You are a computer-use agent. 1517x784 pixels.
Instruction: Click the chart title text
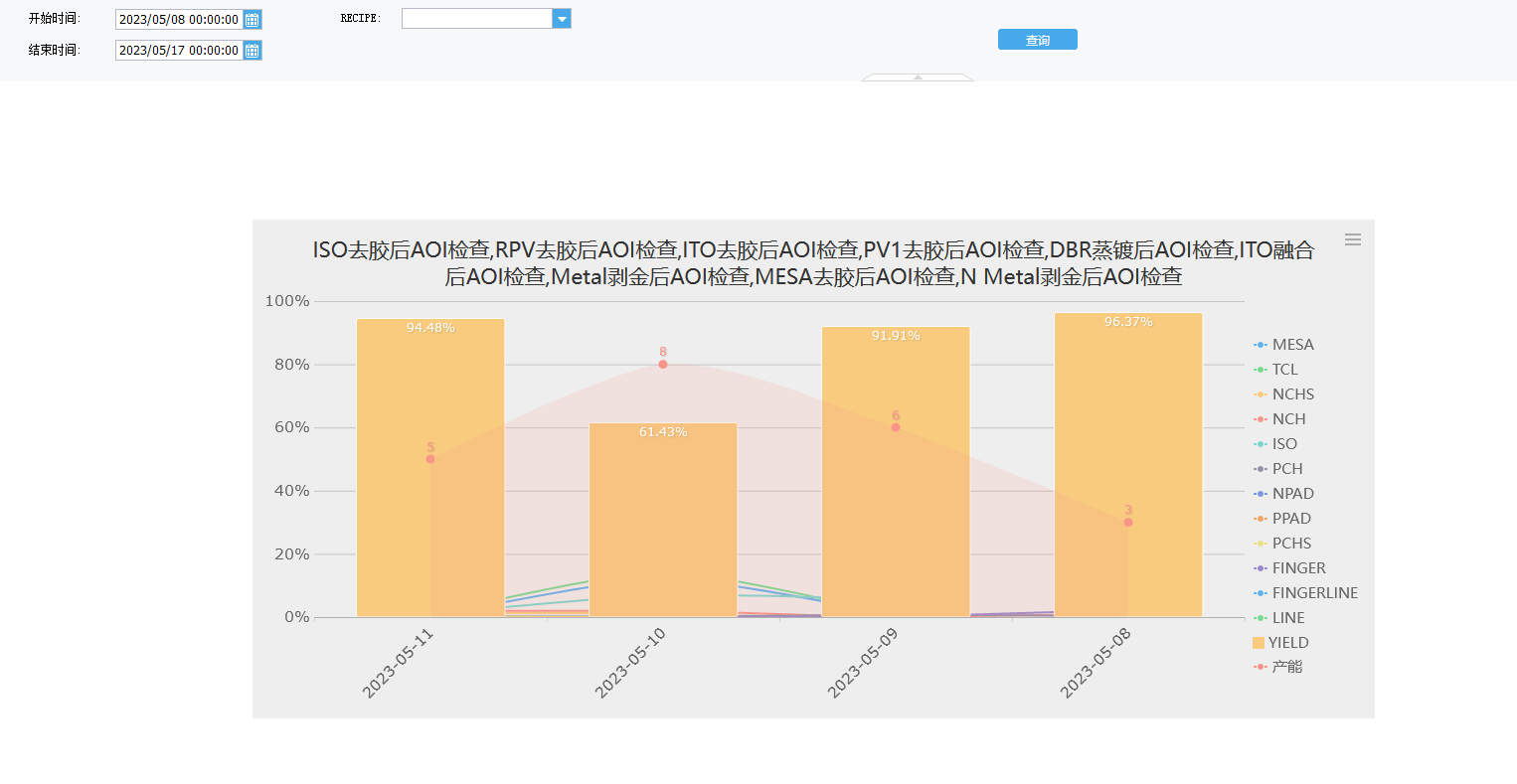pos(813,263)
